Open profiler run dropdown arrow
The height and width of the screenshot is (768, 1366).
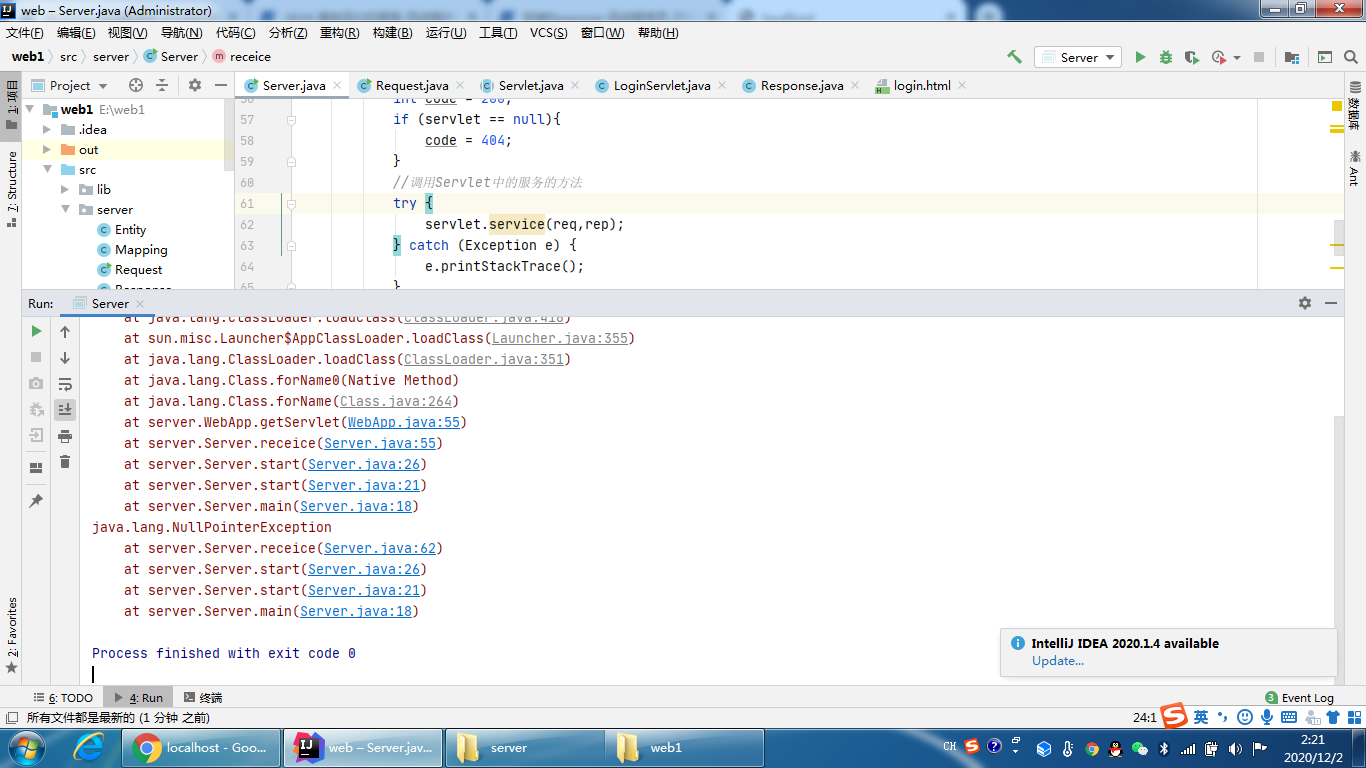[x=1237, y=58]
